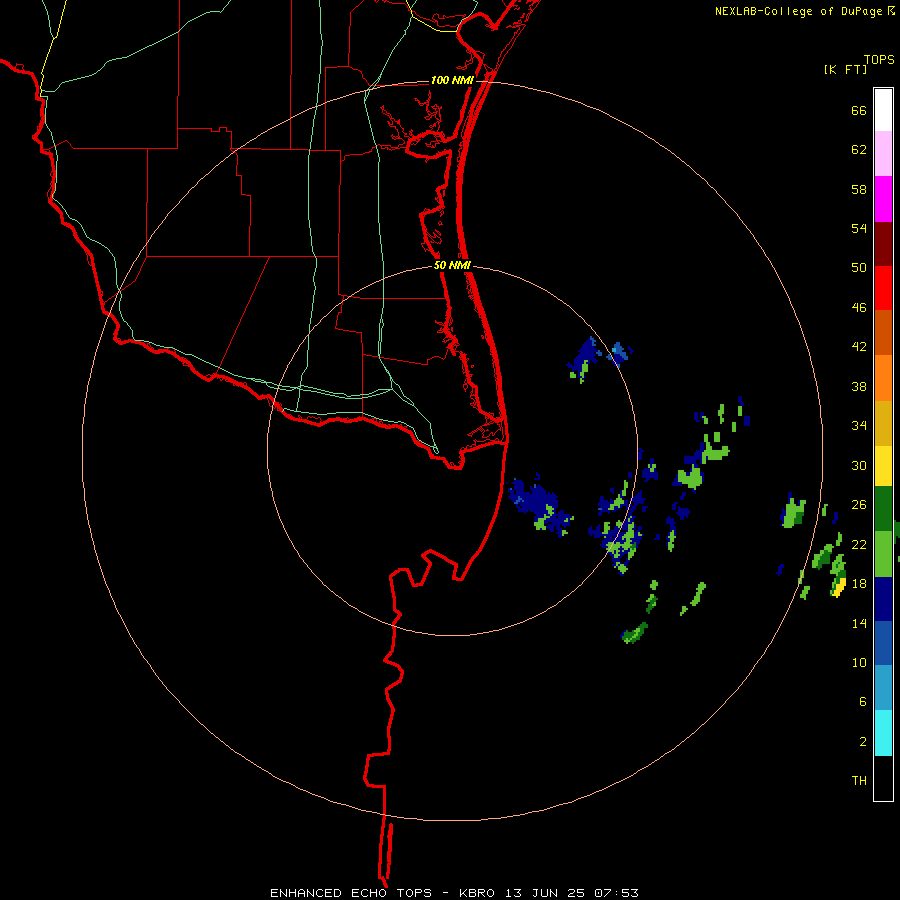
Task: Click the dark green 26 kft legend swatch
Action: (883, 509)
